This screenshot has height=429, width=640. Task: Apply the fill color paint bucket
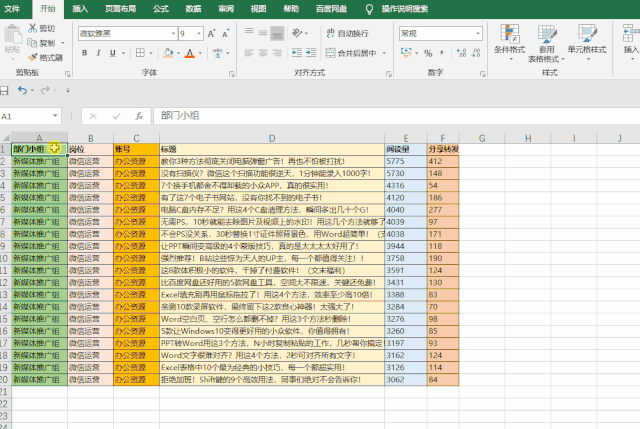coord(168,53)
